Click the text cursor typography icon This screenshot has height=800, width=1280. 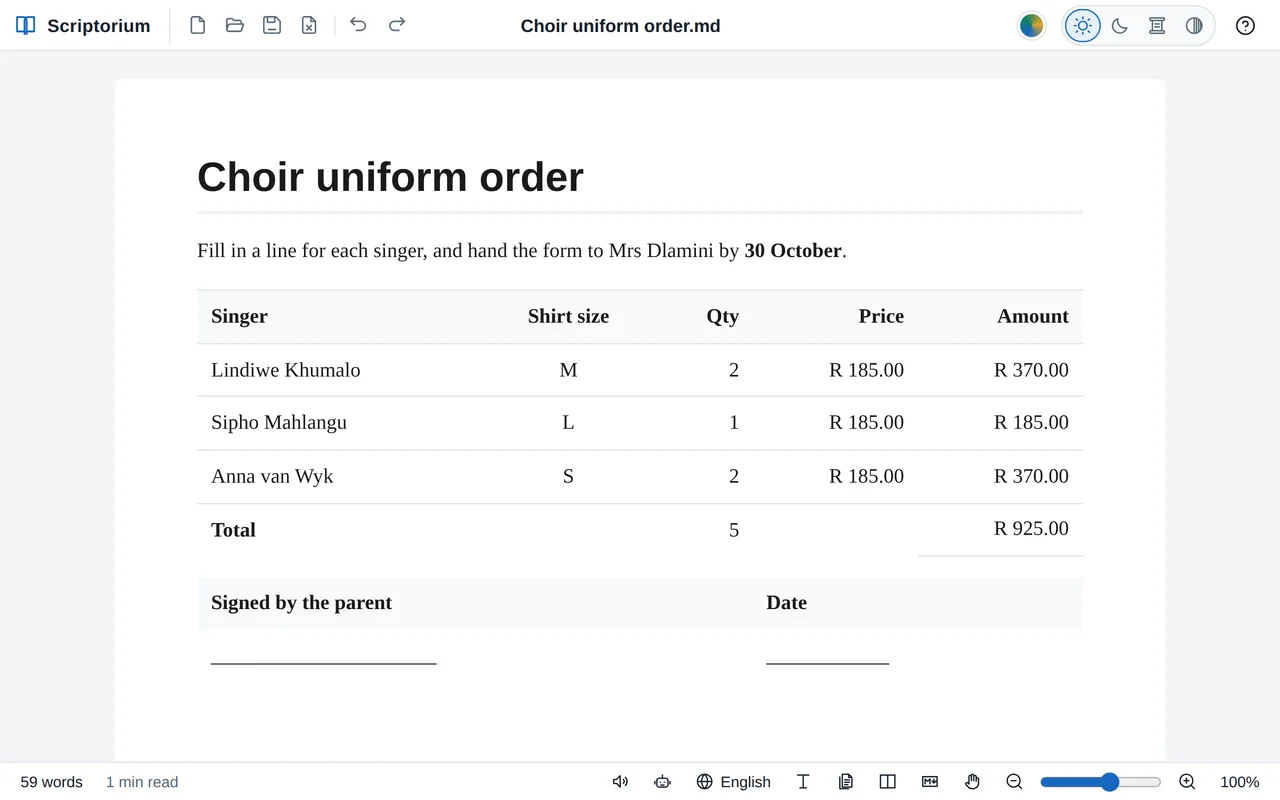click(x=803, y=782)
